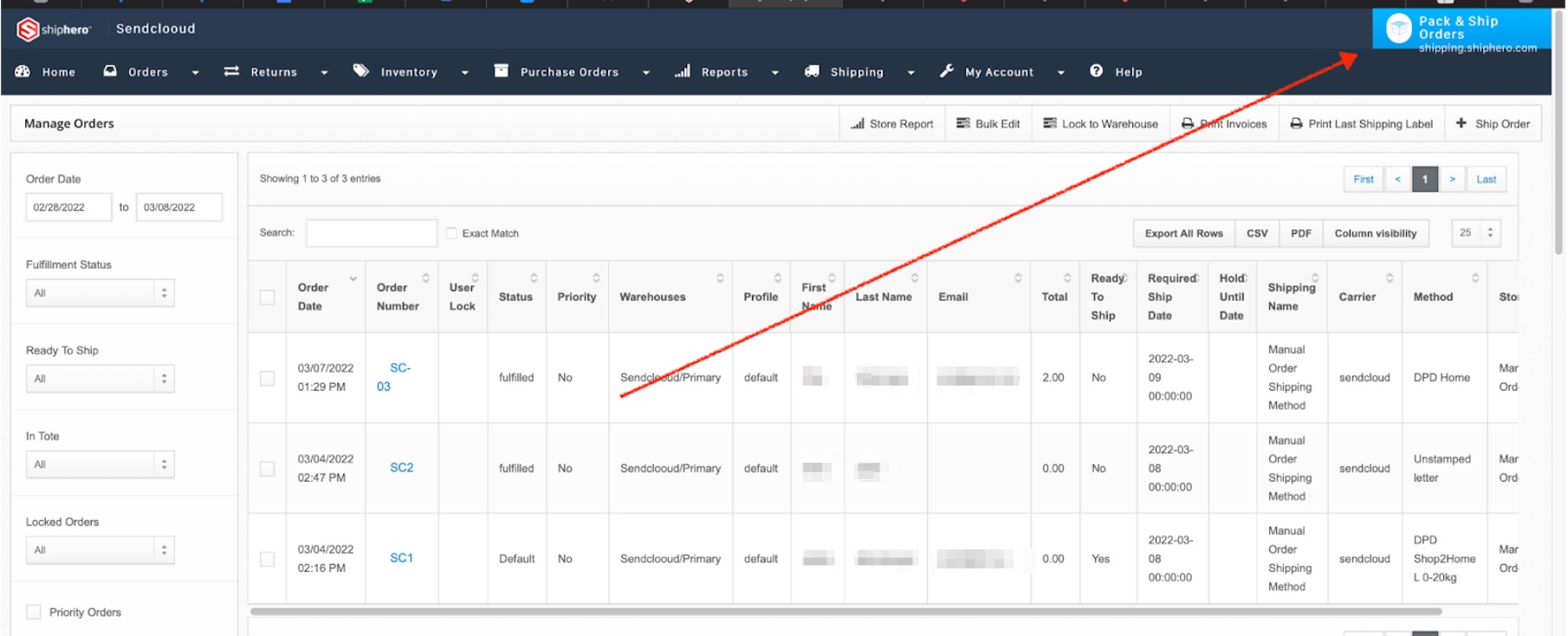Open the Reports menu
The width and height of the screenshot is (1568, 636).
pyautogui.click(x=724, y=72)
